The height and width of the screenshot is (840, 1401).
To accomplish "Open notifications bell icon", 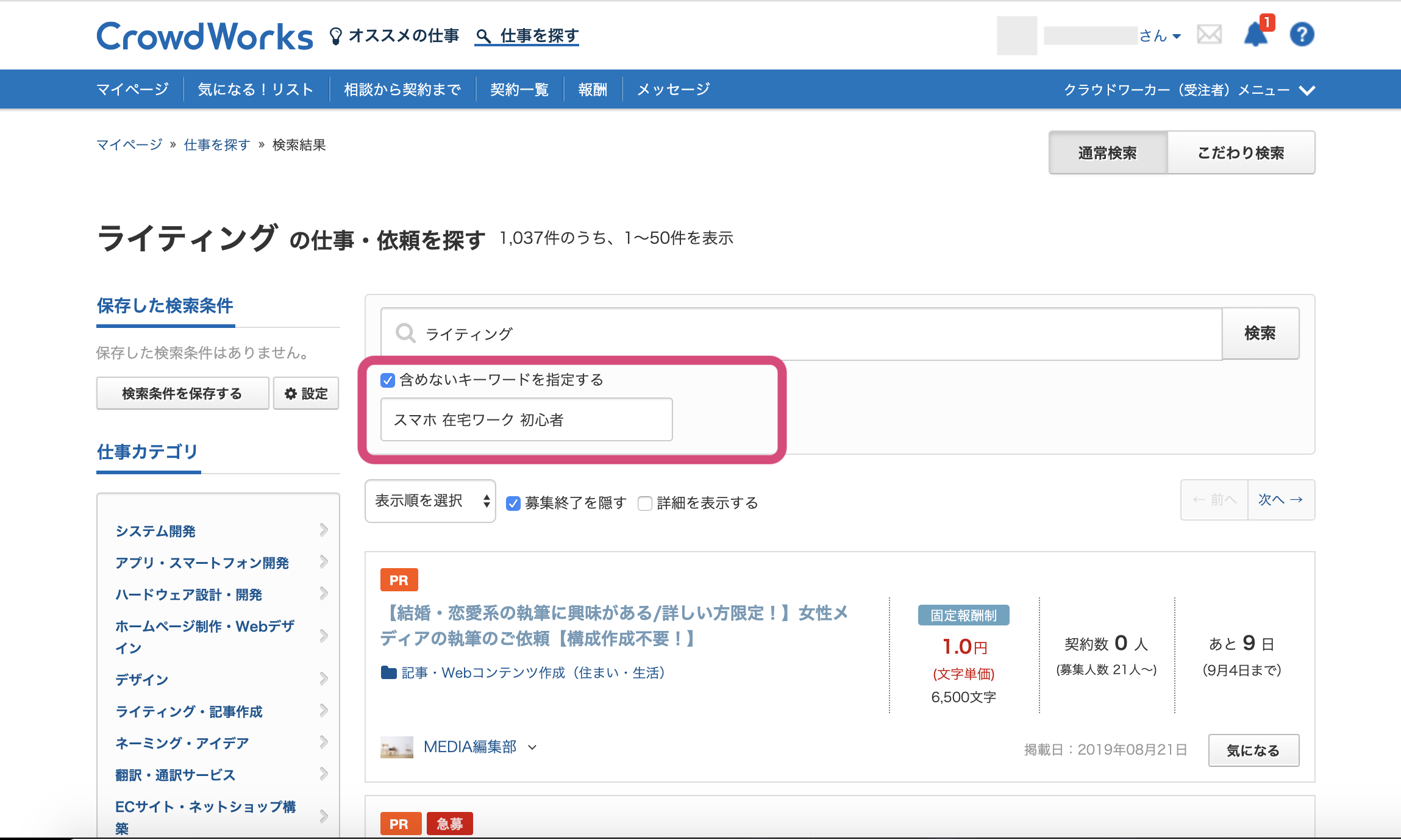I will pos(1255,35).
